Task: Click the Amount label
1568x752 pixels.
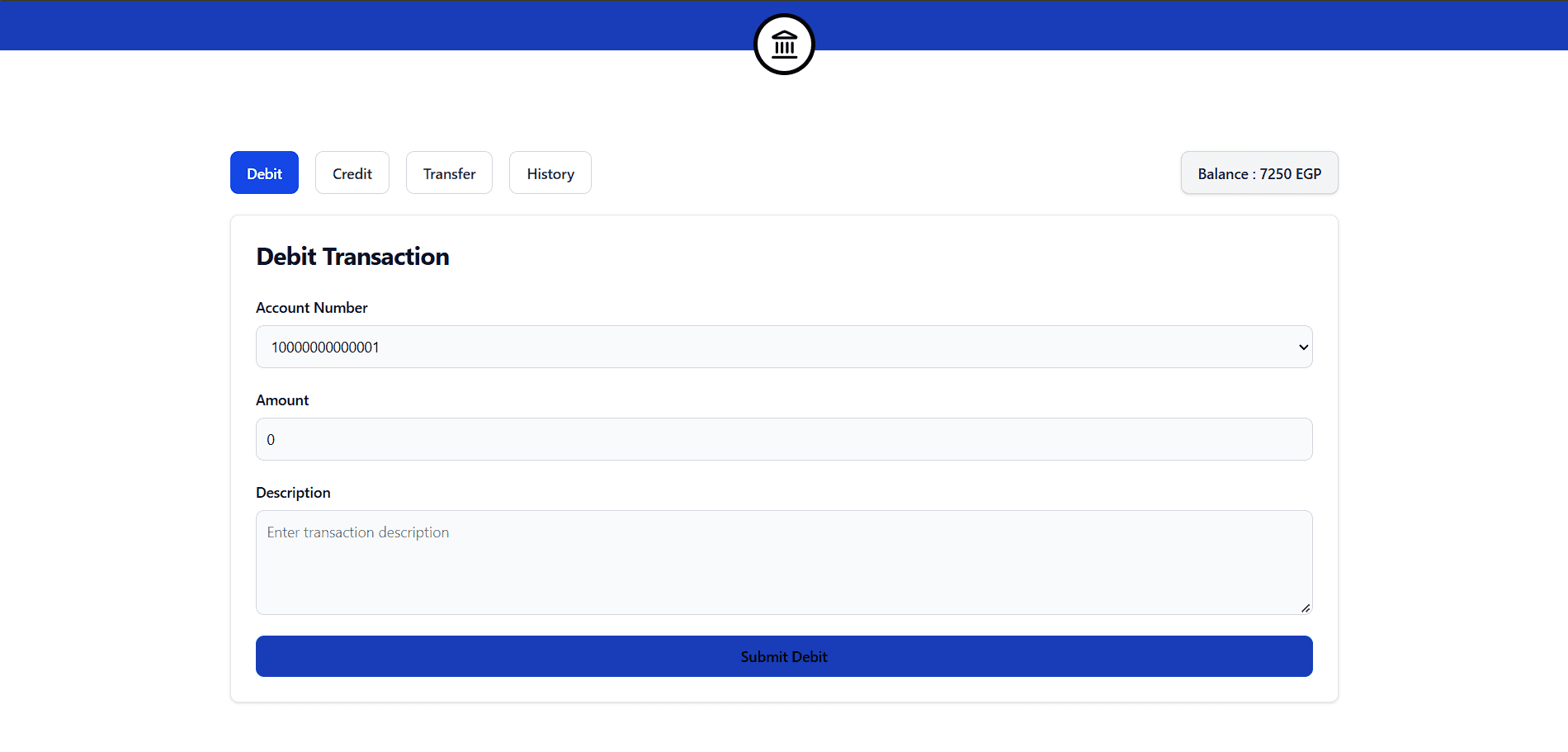Action: pyautogui.click(x=282, y=400)
